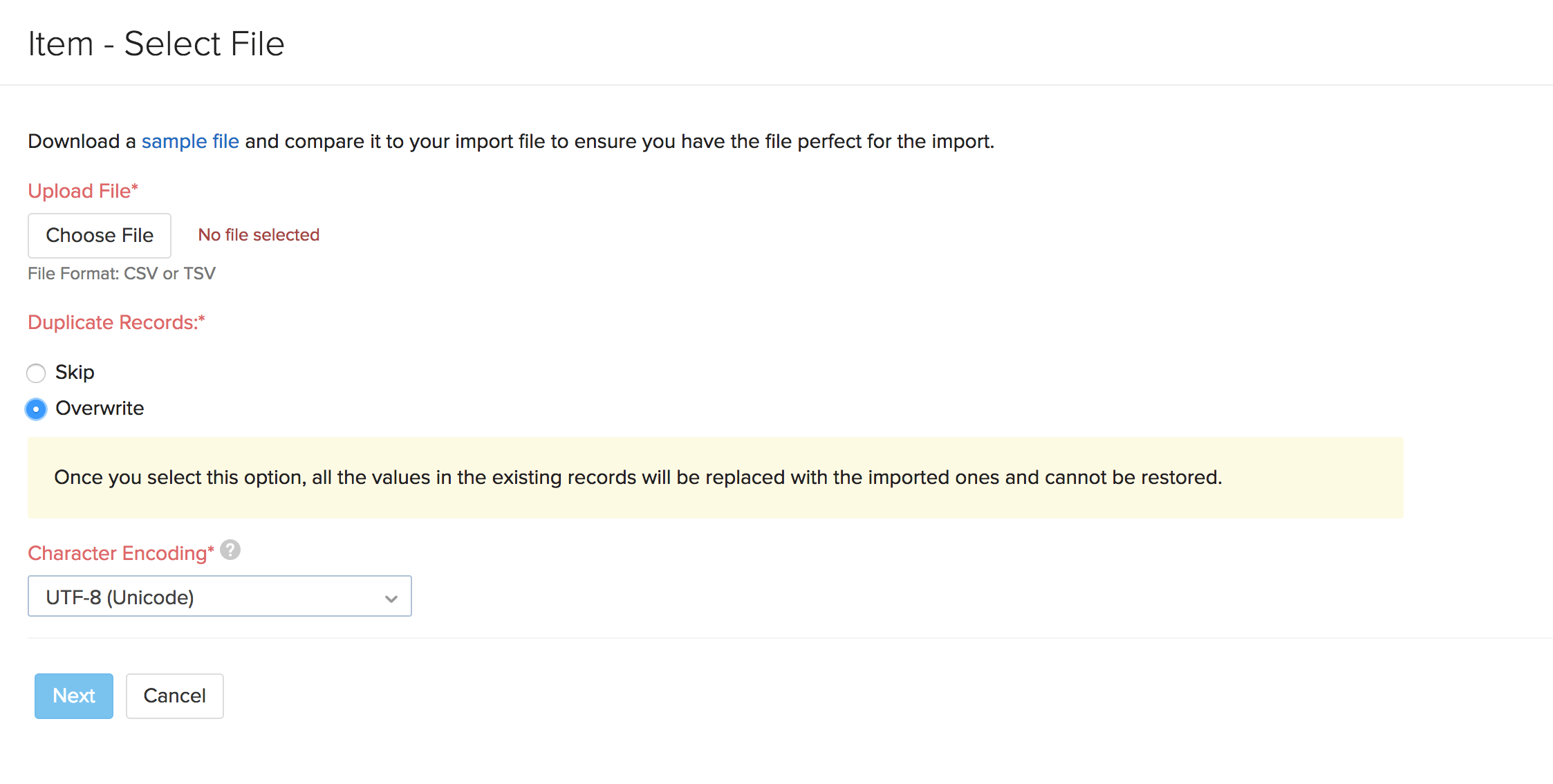1553x784 pixels.
Task: Click the Skip option label text
Action: click(75, 372)
